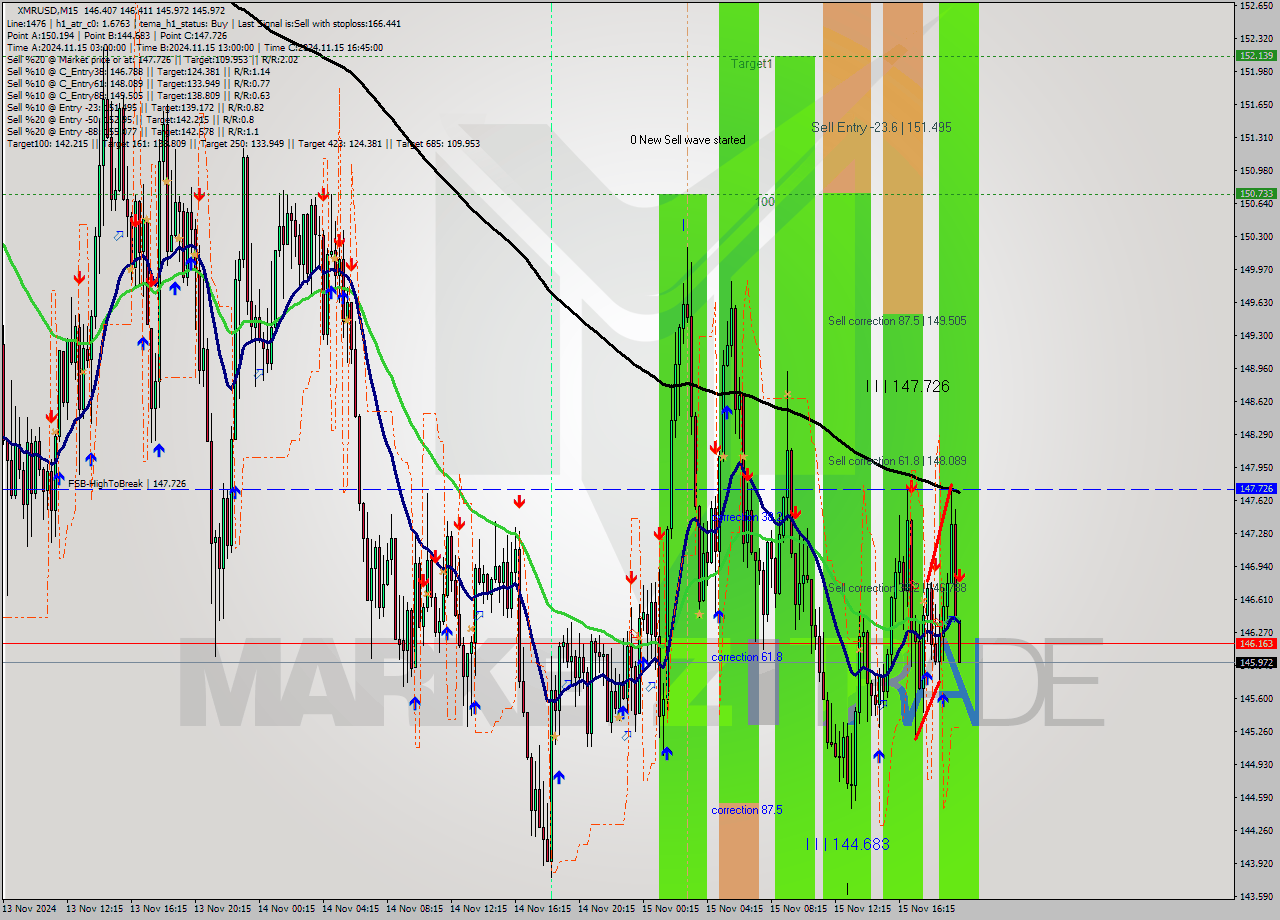Select the '| | | 144.683' point label
Screen dimensions: 1280x920
pos(847,844)
